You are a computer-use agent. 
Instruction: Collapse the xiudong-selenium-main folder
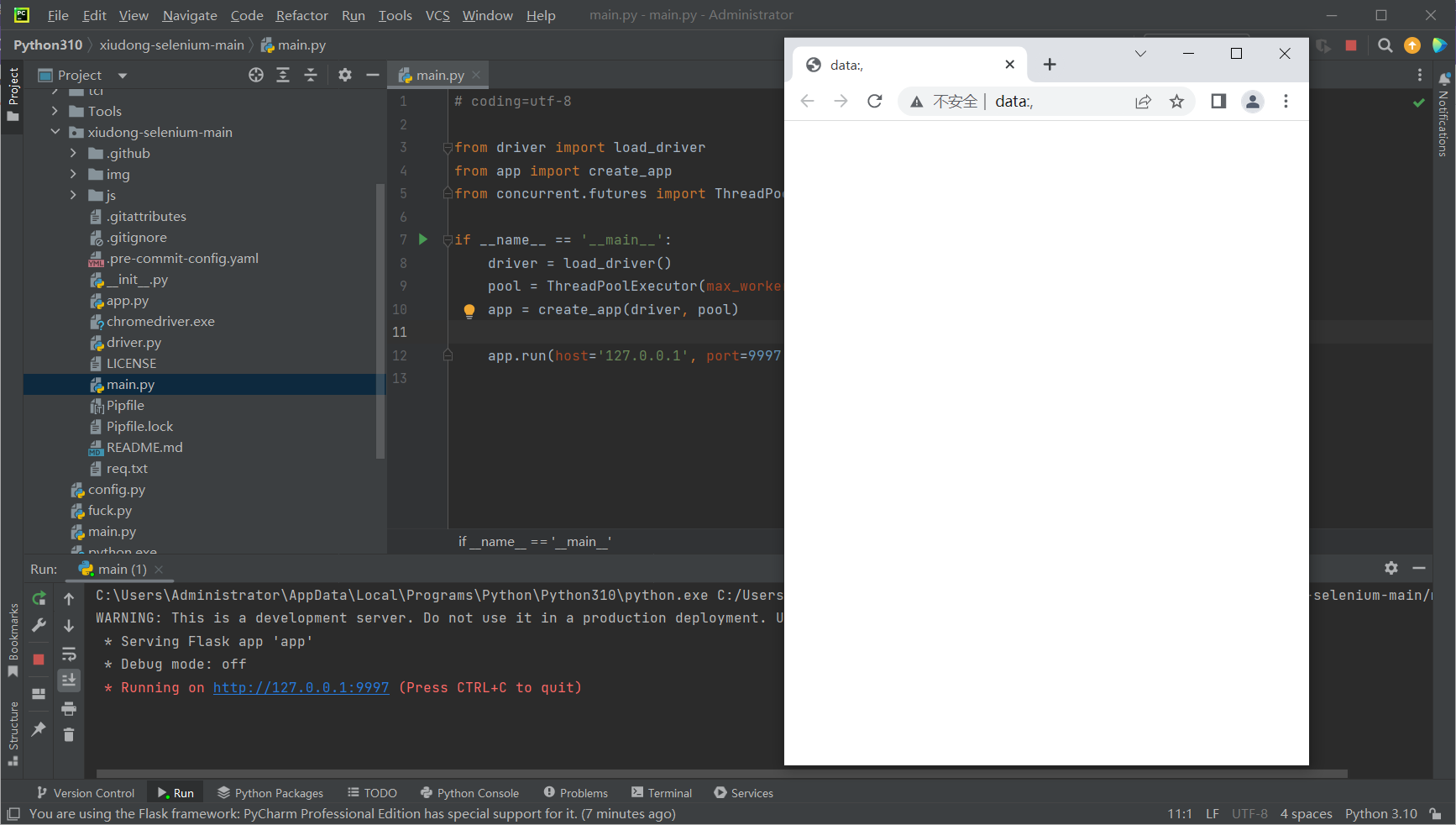(x=55, y=132)
